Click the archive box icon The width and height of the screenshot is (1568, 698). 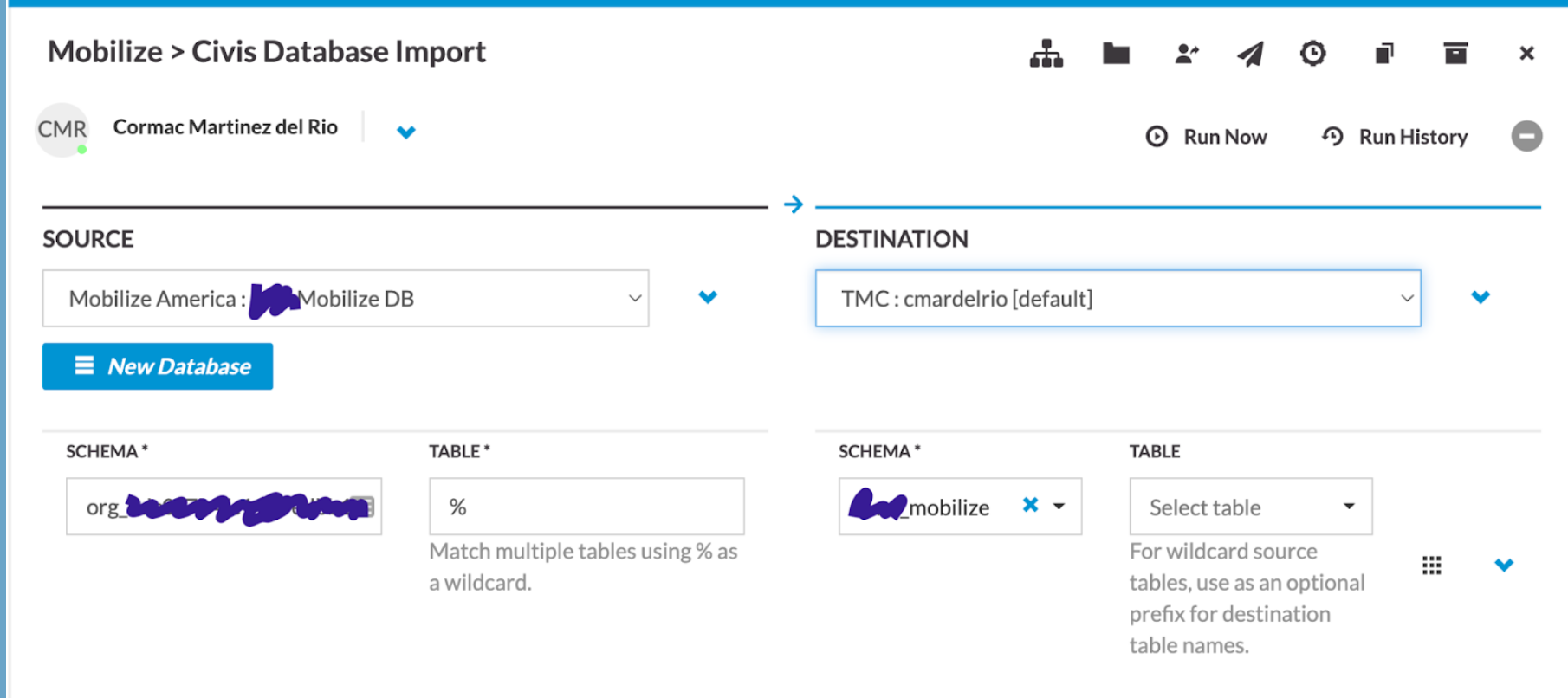pos(1455,54)
